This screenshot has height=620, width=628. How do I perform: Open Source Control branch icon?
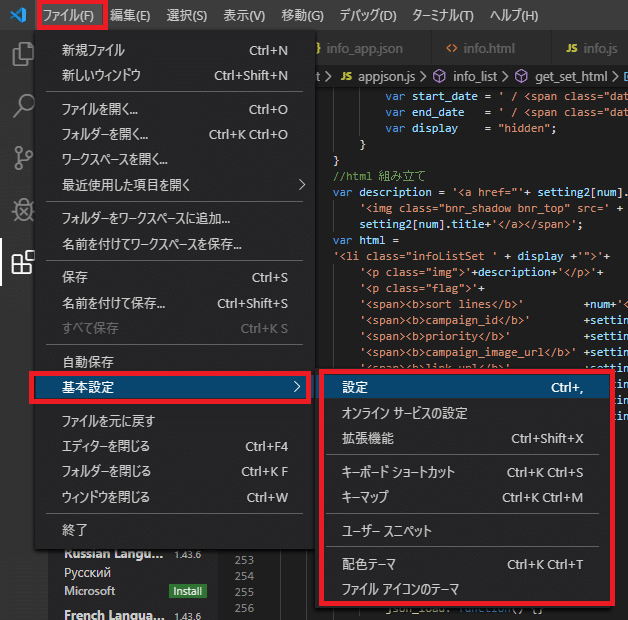23,158
